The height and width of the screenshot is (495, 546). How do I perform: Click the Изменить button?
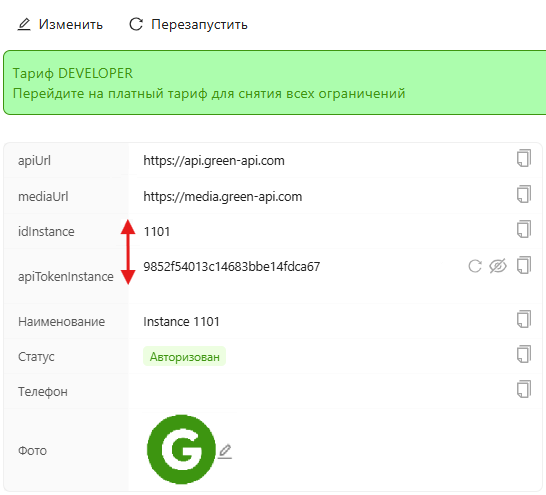60,24
